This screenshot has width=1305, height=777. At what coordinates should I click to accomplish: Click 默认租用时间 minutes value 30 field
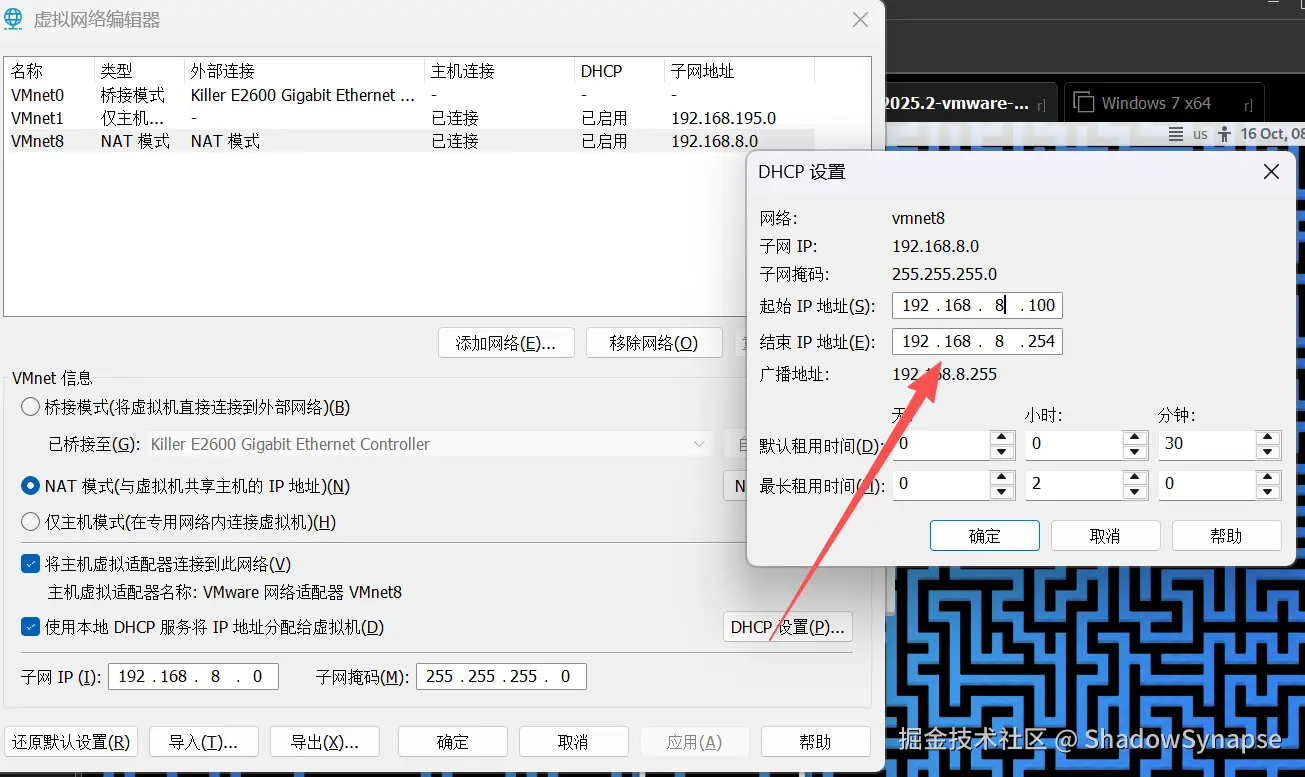tap(1207, 445)
